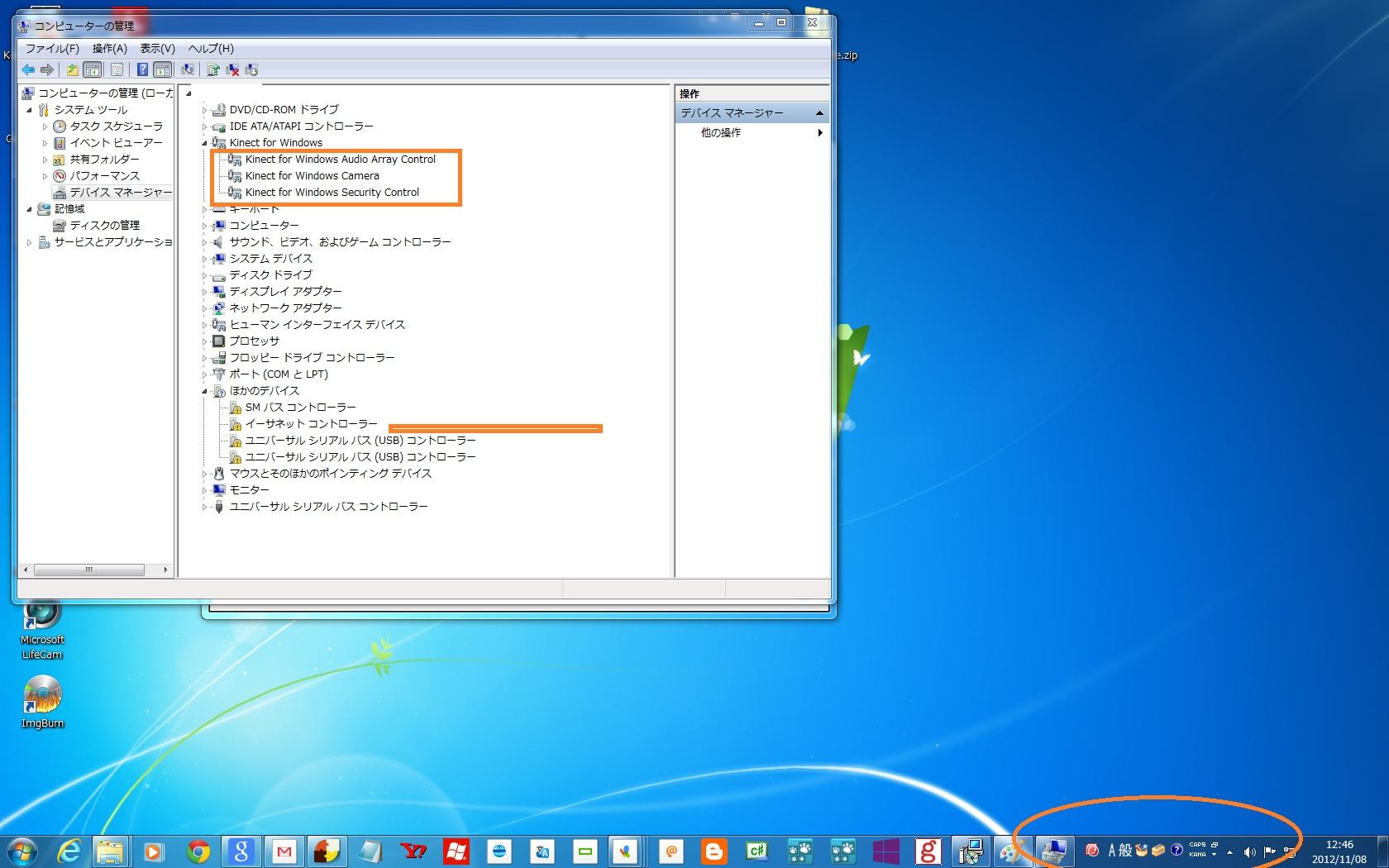Expand the ネットワーク アダプター category
Screen dimensions: 1389x868
(x=204, y=308)
